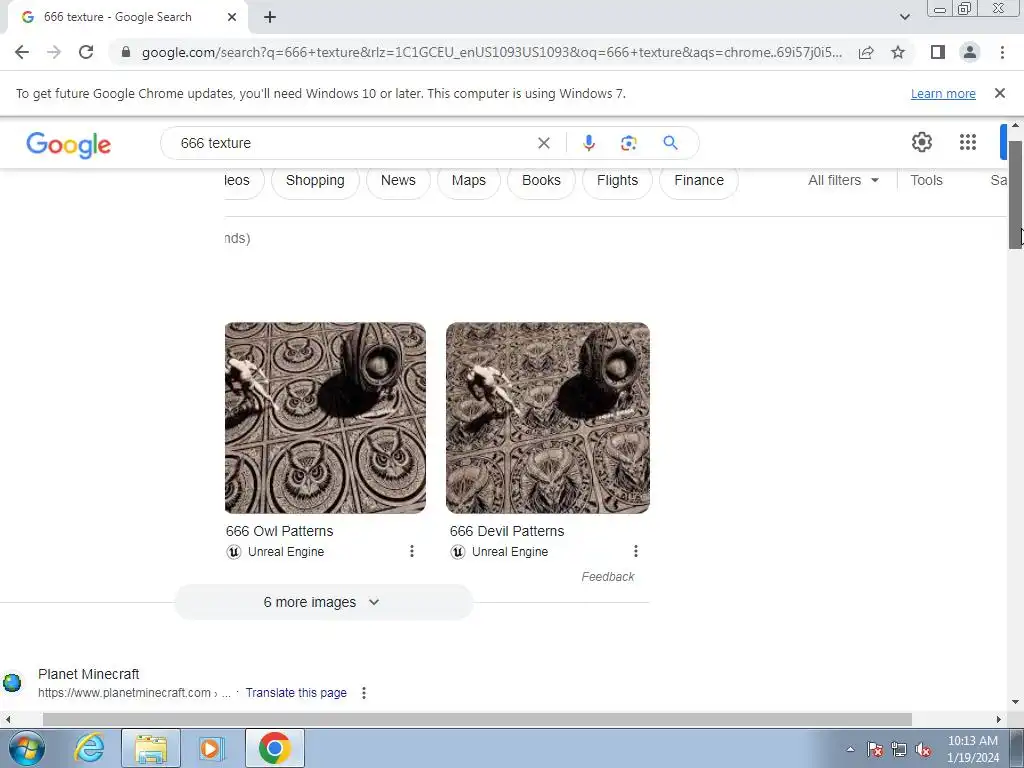Screen dimensions: 1024x768
Task: Click the horizontal scrollbar left arrow
Action: click(x=7, y=719)
